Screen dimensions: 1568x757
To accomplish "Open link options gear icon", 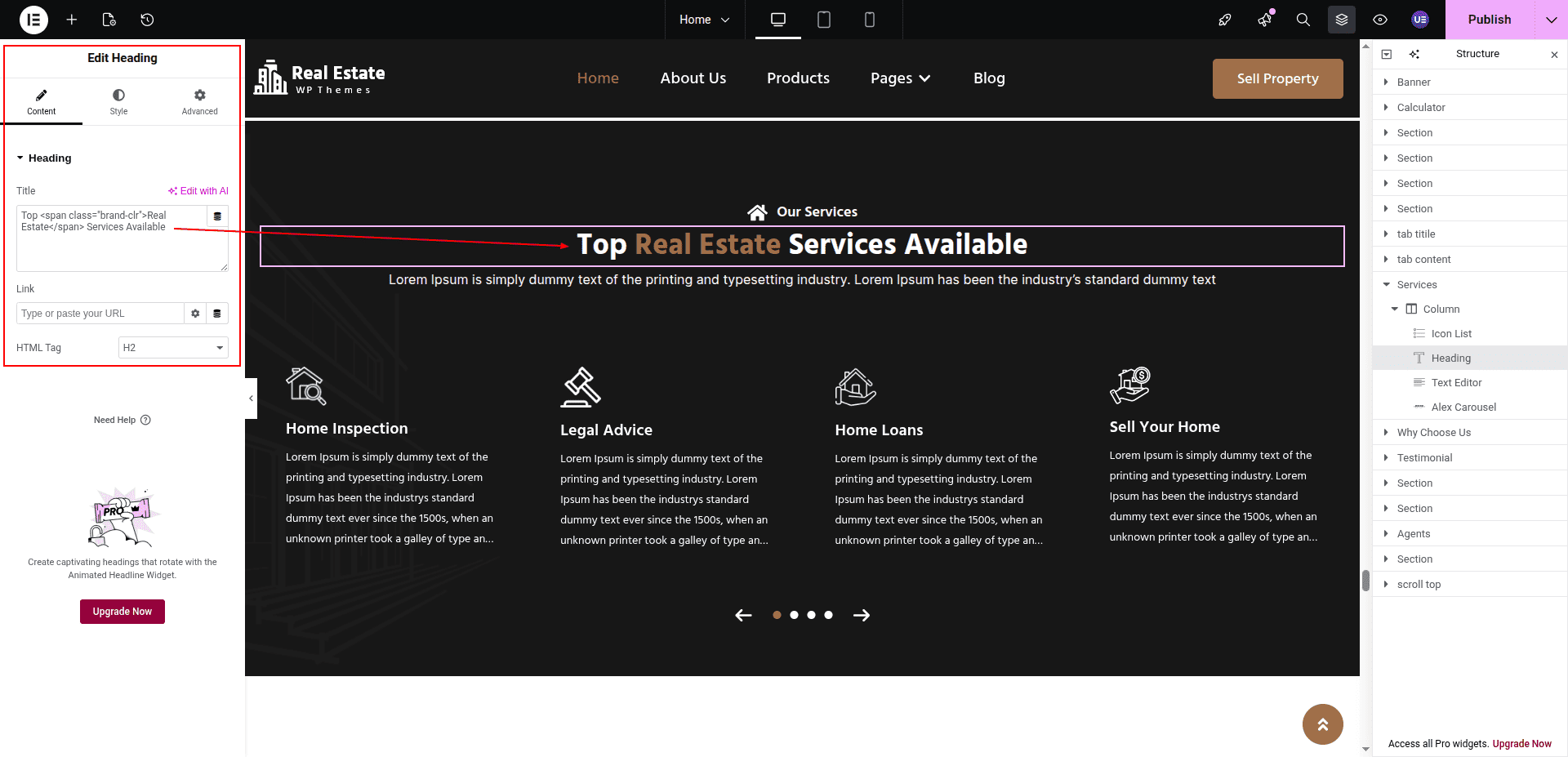I will (195, 314).
